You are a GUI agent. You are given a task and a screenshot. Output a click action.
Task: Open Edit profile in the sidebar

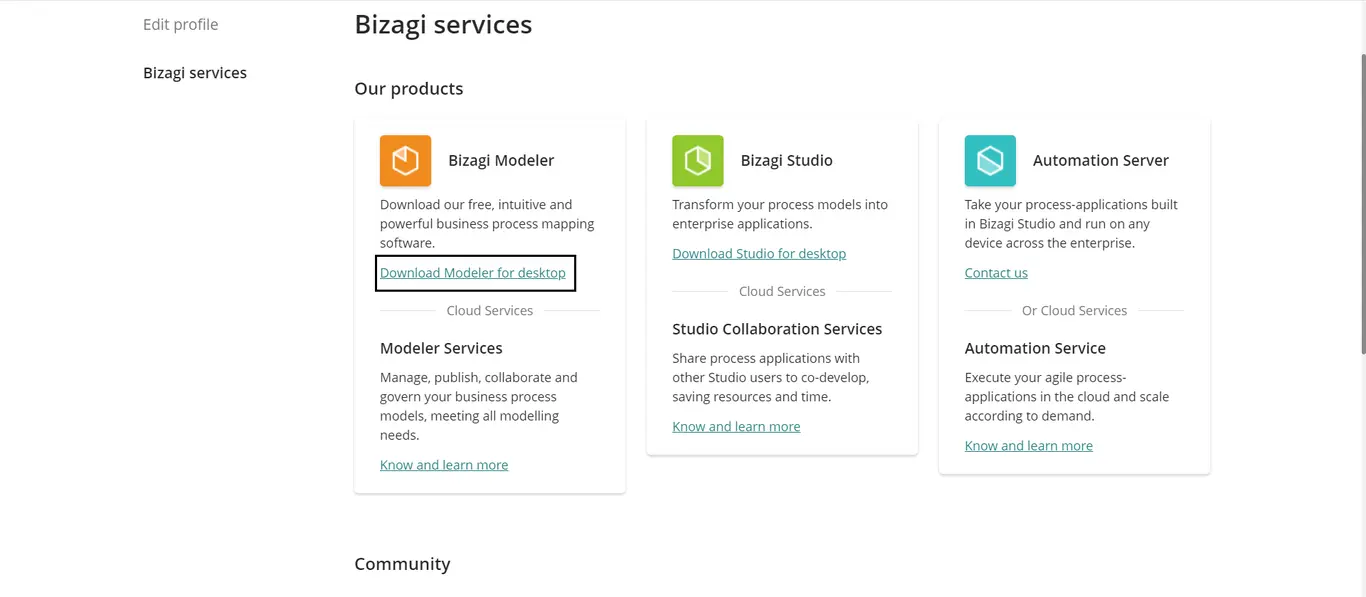coord(180,24)
